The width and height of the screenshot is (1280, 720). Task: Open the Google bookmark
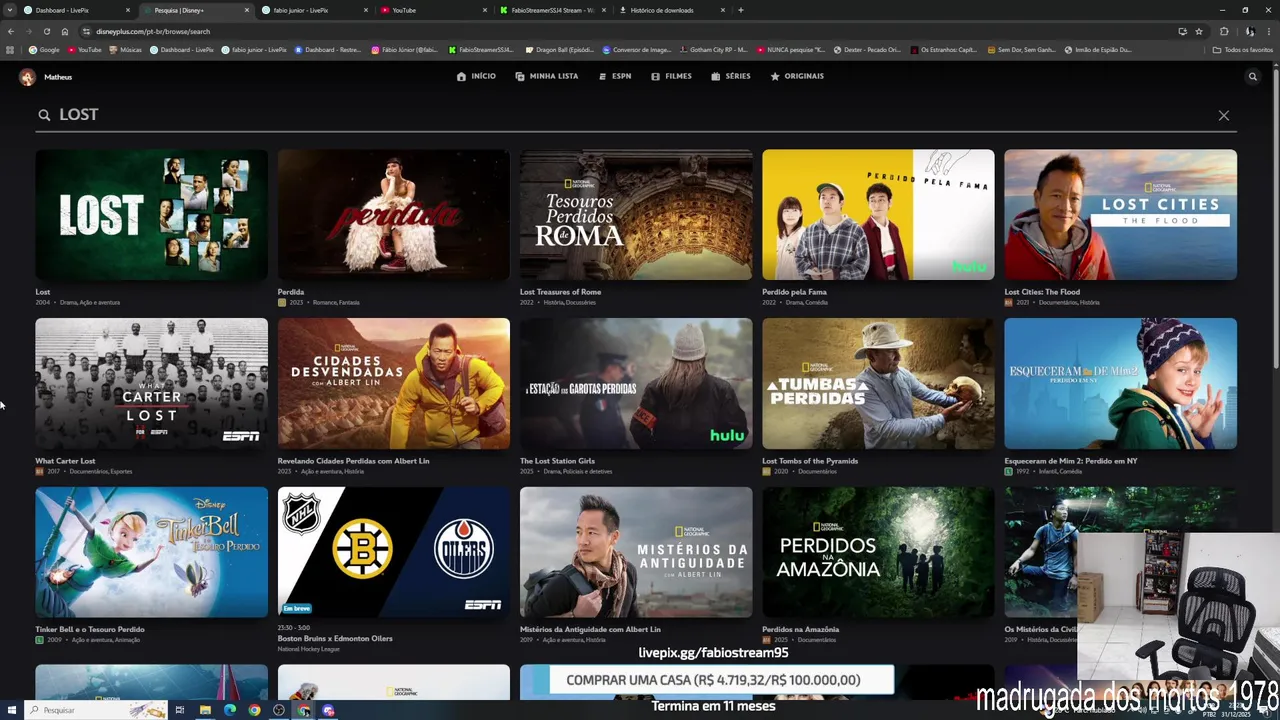tap(44, 49)
